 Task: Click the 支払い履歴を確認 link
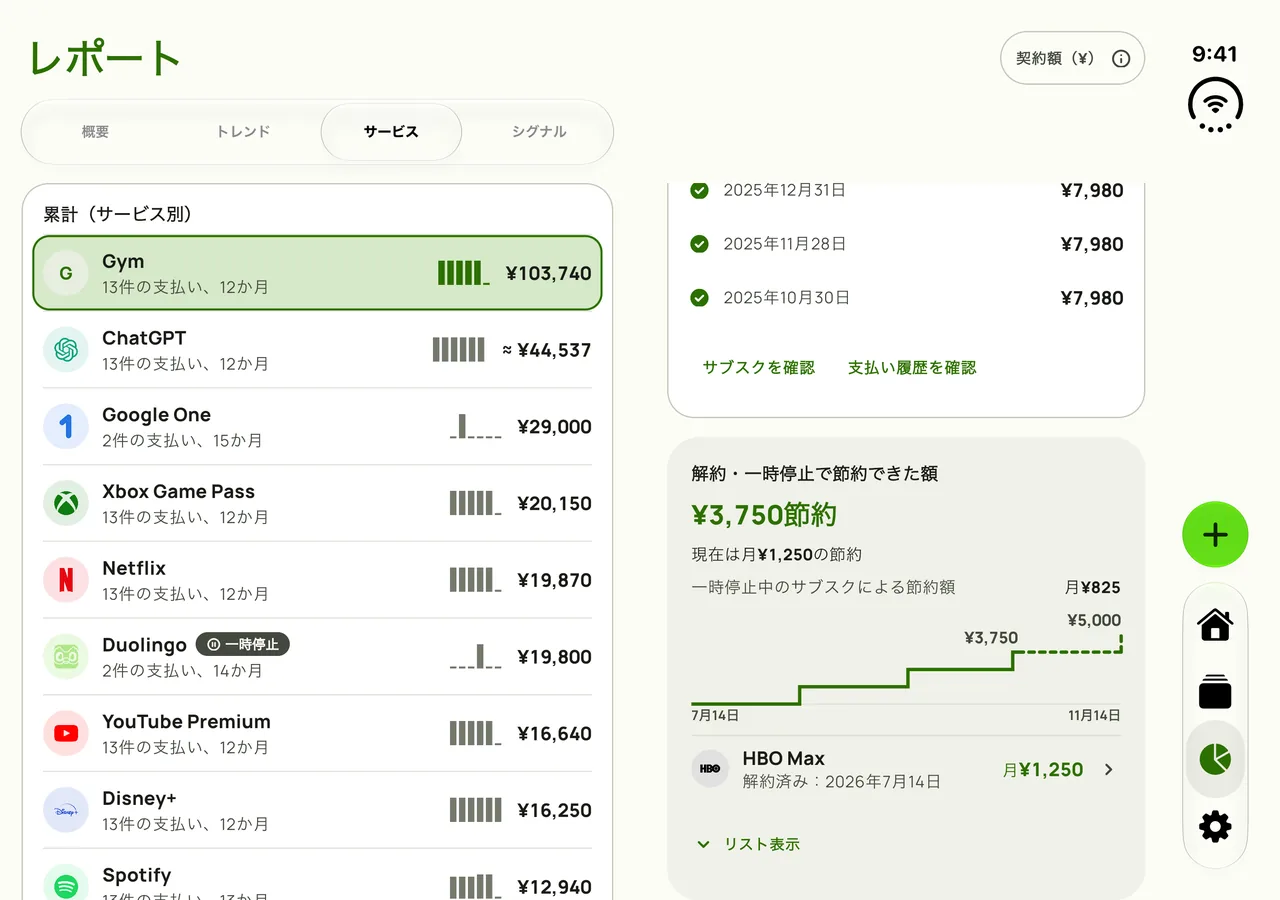912,368
